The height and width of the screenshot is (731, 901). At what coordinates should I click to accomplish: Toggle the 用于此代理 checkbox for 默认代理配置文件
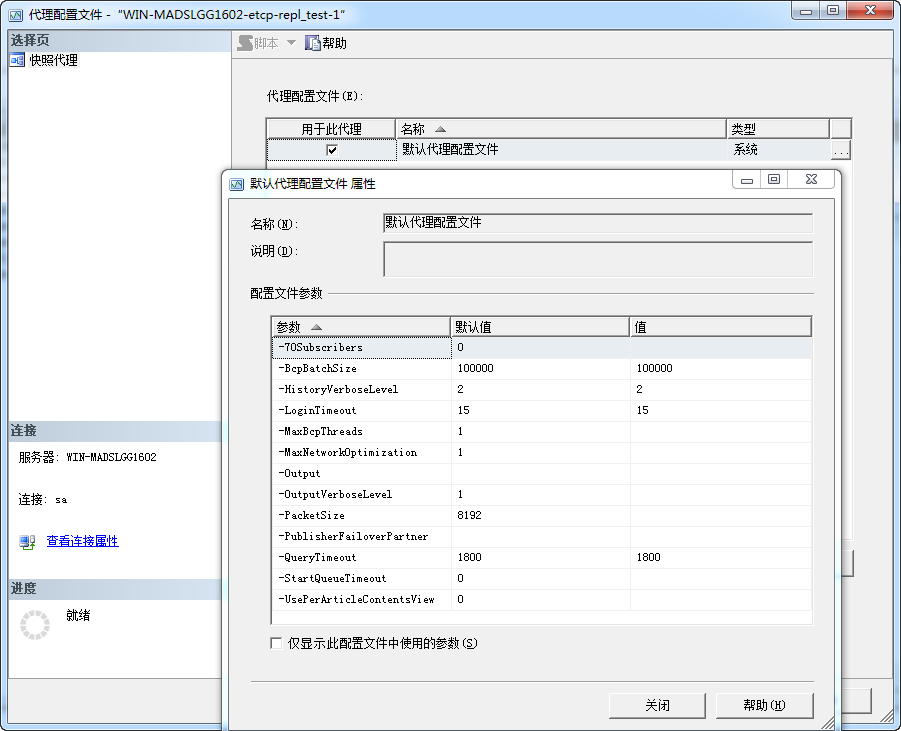tap(332, 150)
